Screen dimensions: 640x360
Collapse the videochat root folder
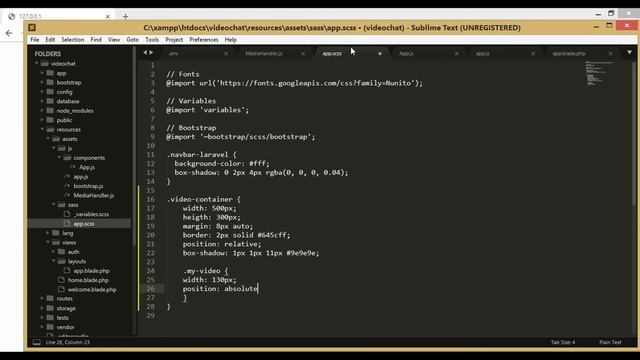(x=36, y=63)
